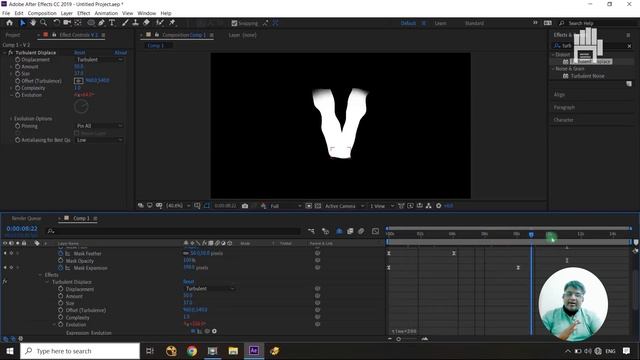Clear the effects search field with X
640x360 pixels.
[629, 46]
